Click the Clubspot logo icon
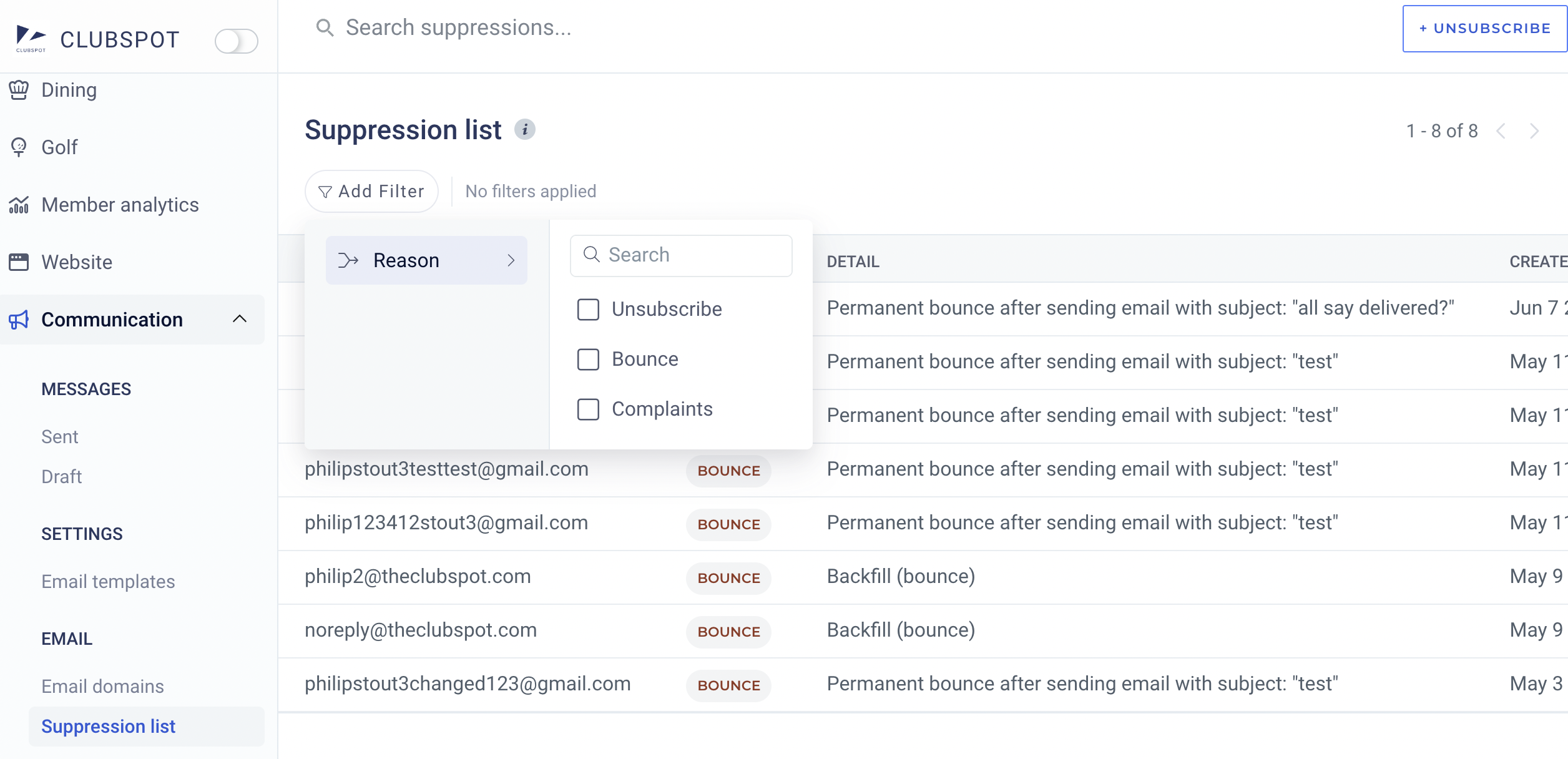1568x759 pixels. (x=31, y=39)
